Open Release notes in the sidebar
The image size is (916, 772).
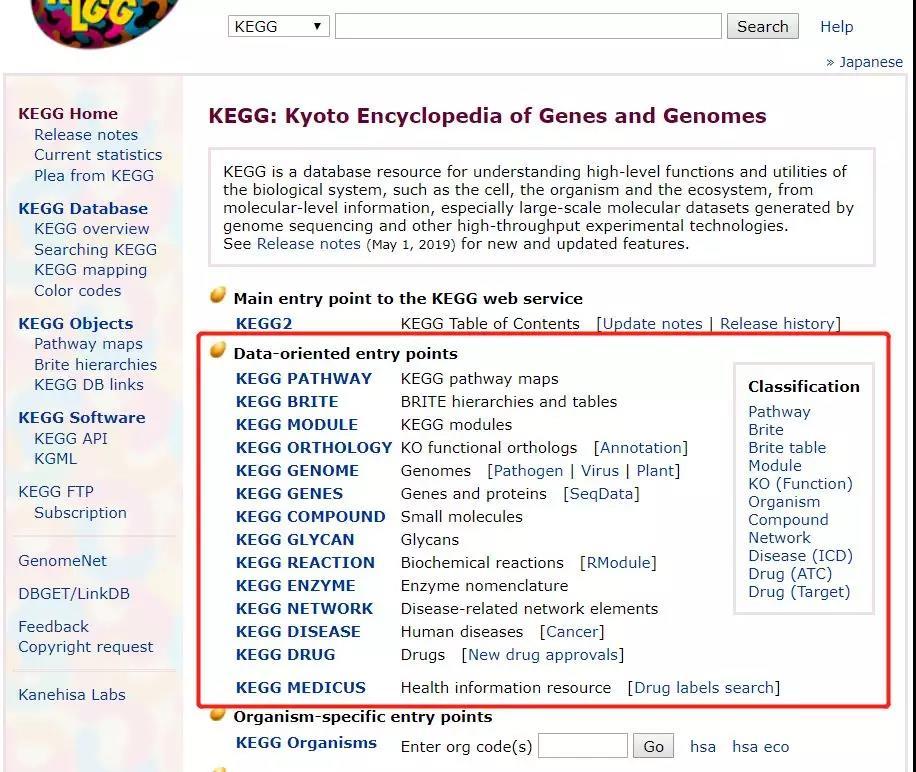coord(86,134)
